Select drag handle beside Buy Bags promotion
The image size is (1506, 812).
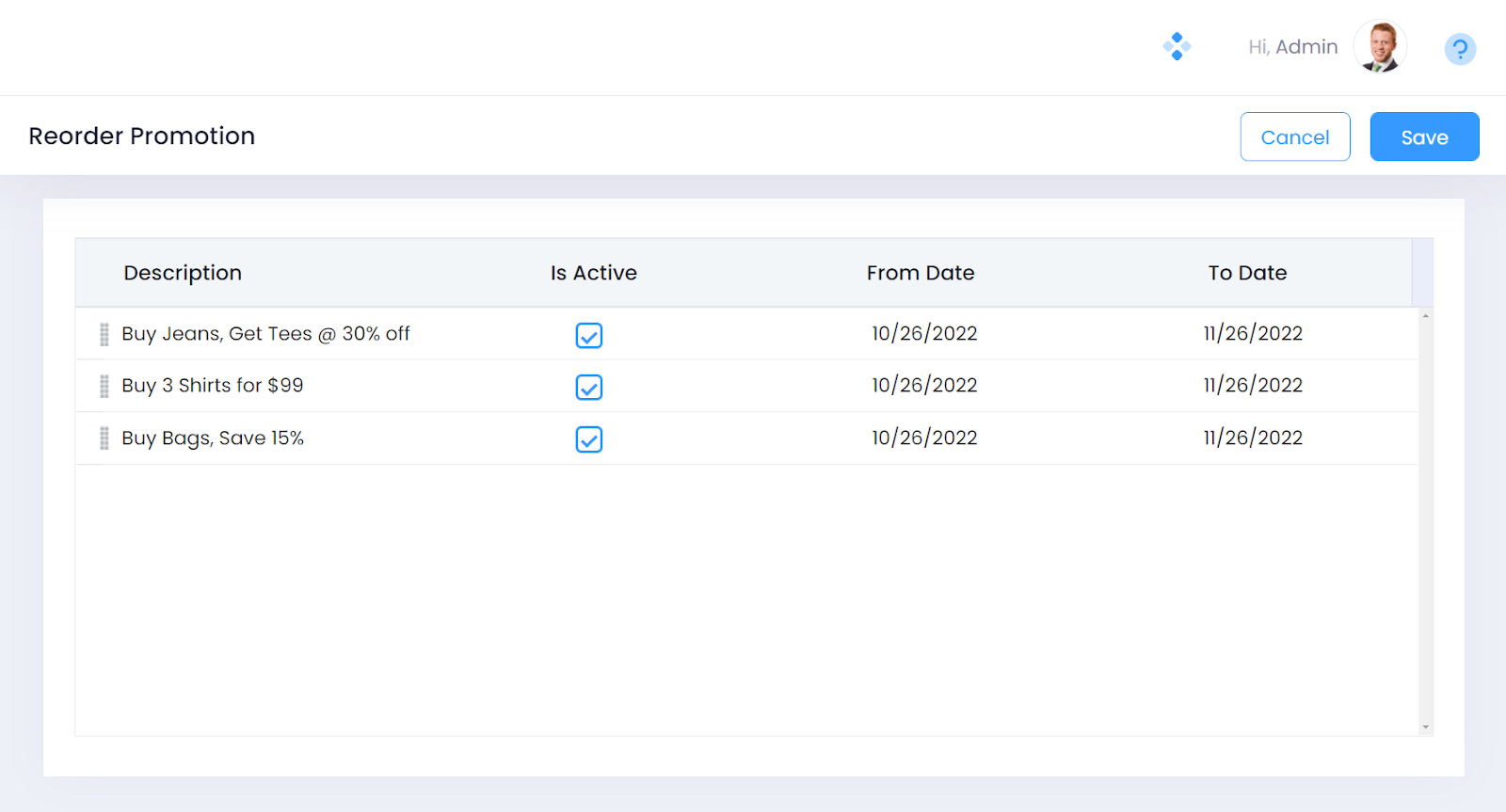click(104, 438)
